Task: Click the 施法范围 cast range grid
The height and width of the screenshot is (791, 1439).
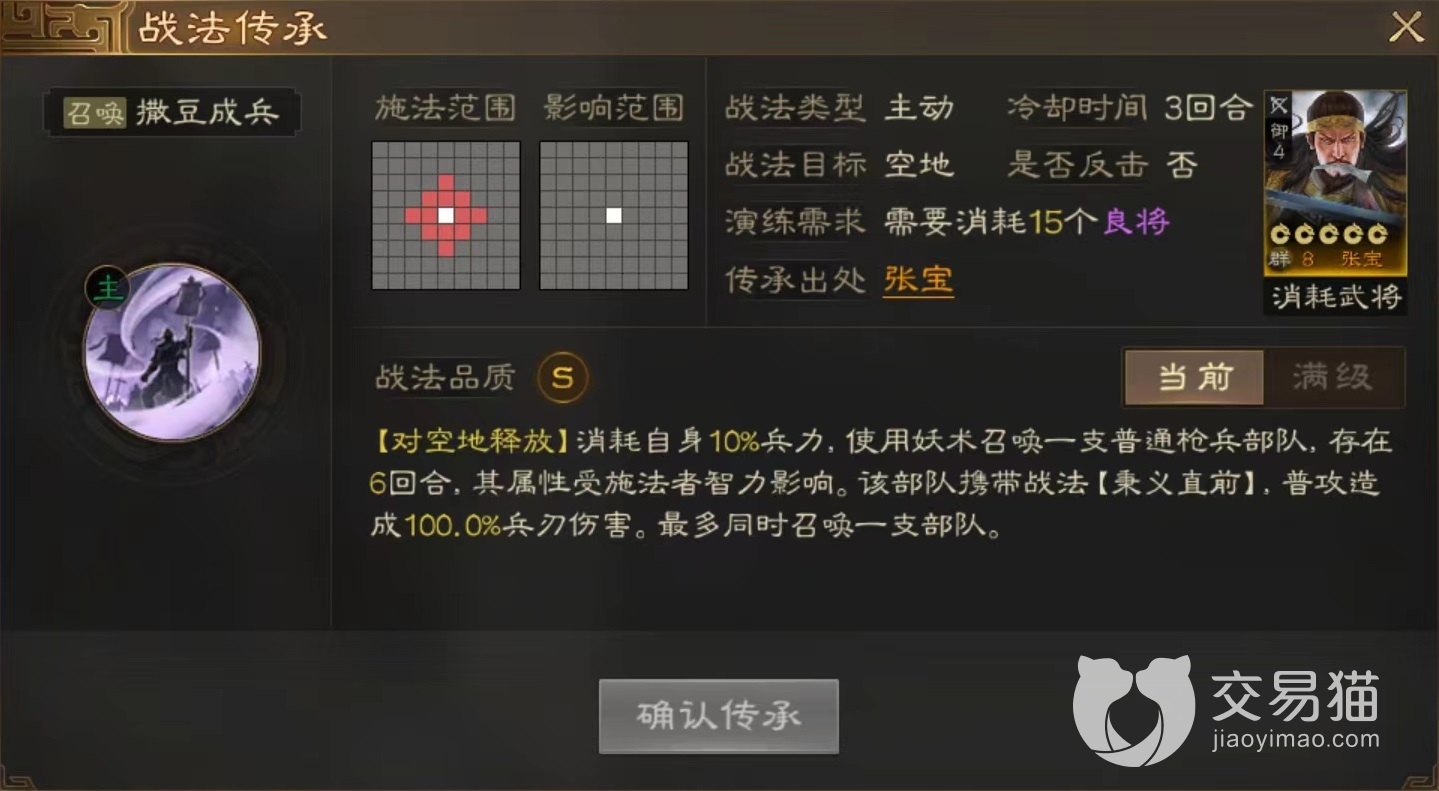Action: point(446,215)
